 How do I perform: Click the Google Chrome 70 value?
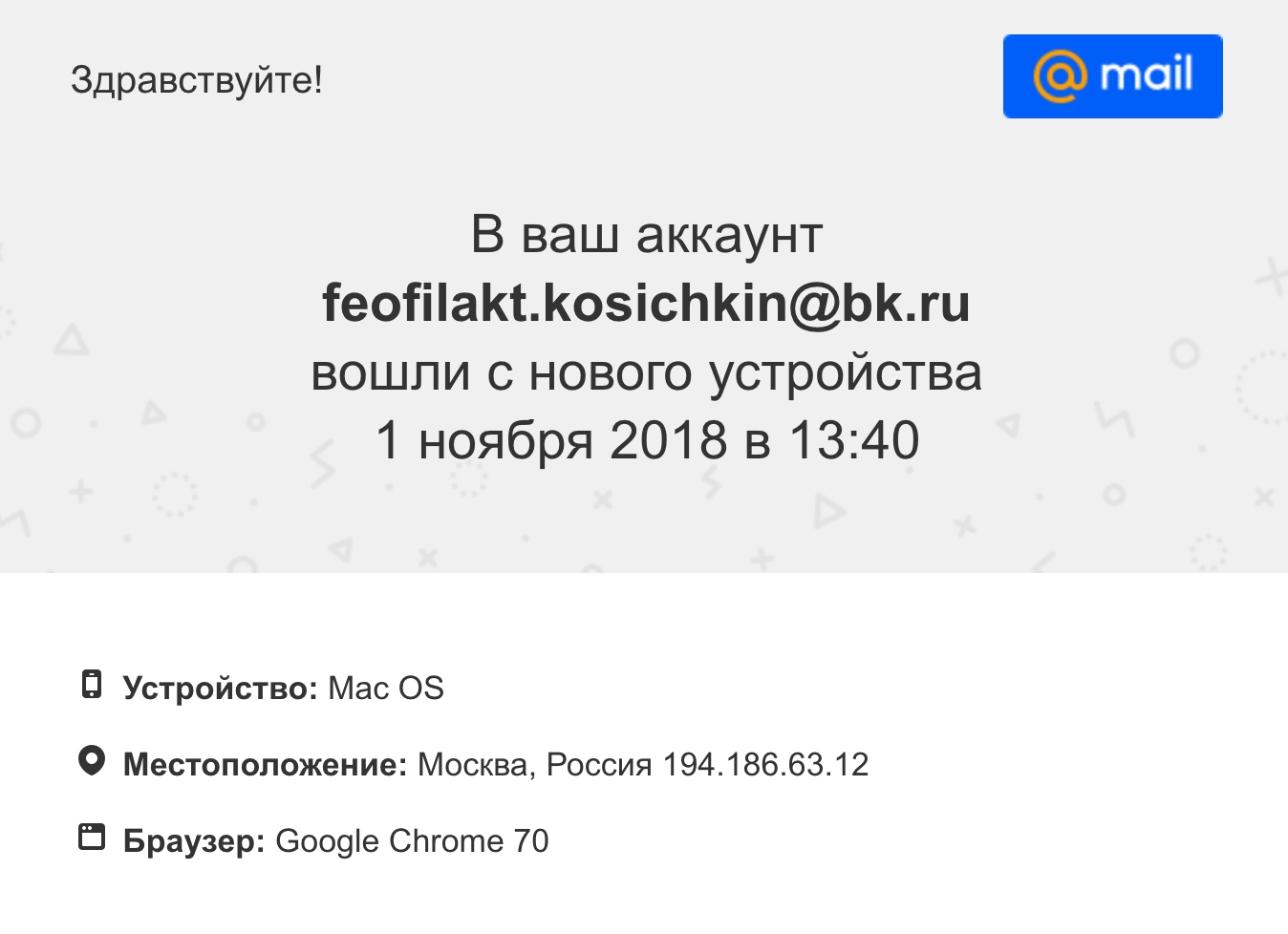412,841
